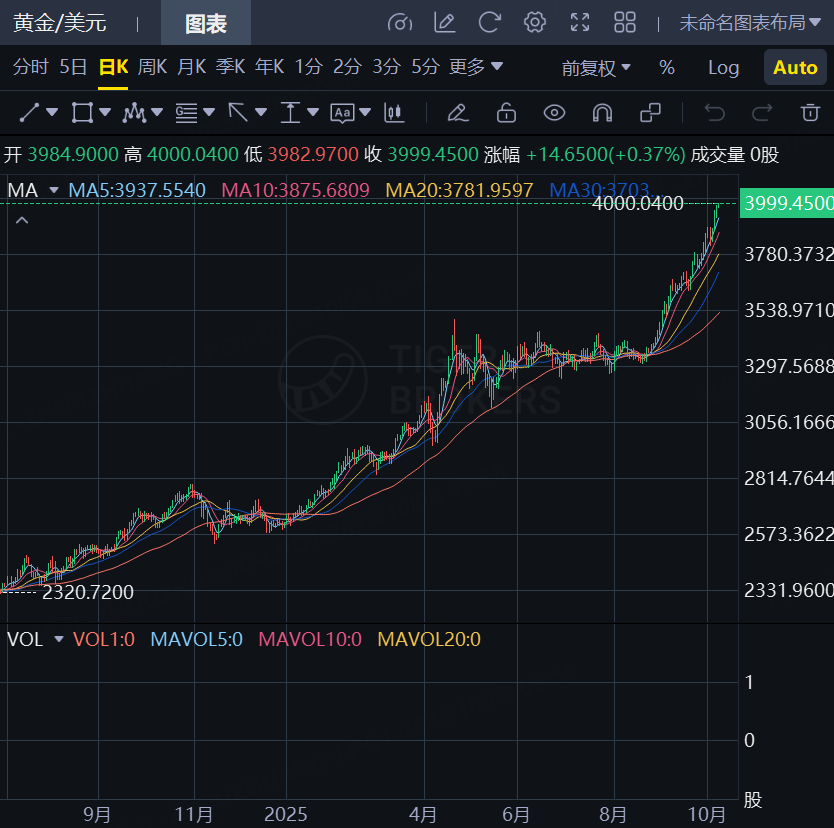Switch to the 周K timeframe tab
Viewport: 834px width, 828px height.
(x=152, y=67)
